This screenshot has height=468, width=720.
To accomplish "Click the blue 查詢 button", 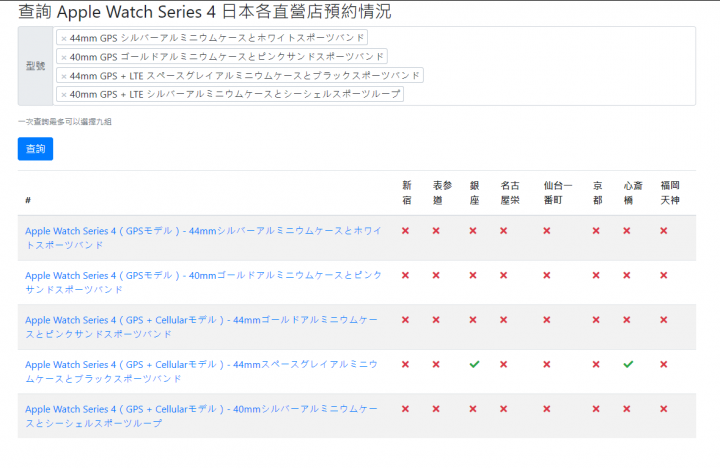I will coord(35,149).
